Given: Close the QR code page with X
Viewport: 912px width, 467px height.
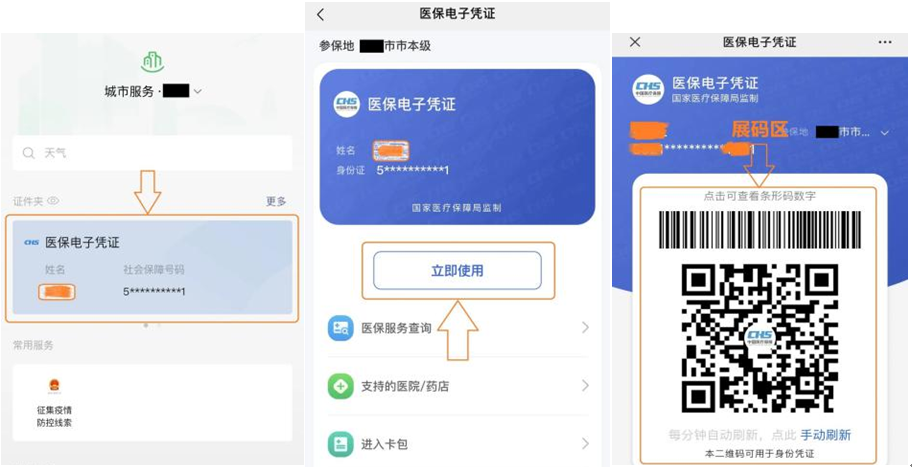Looking at the screenshot, I should (635, 42).
